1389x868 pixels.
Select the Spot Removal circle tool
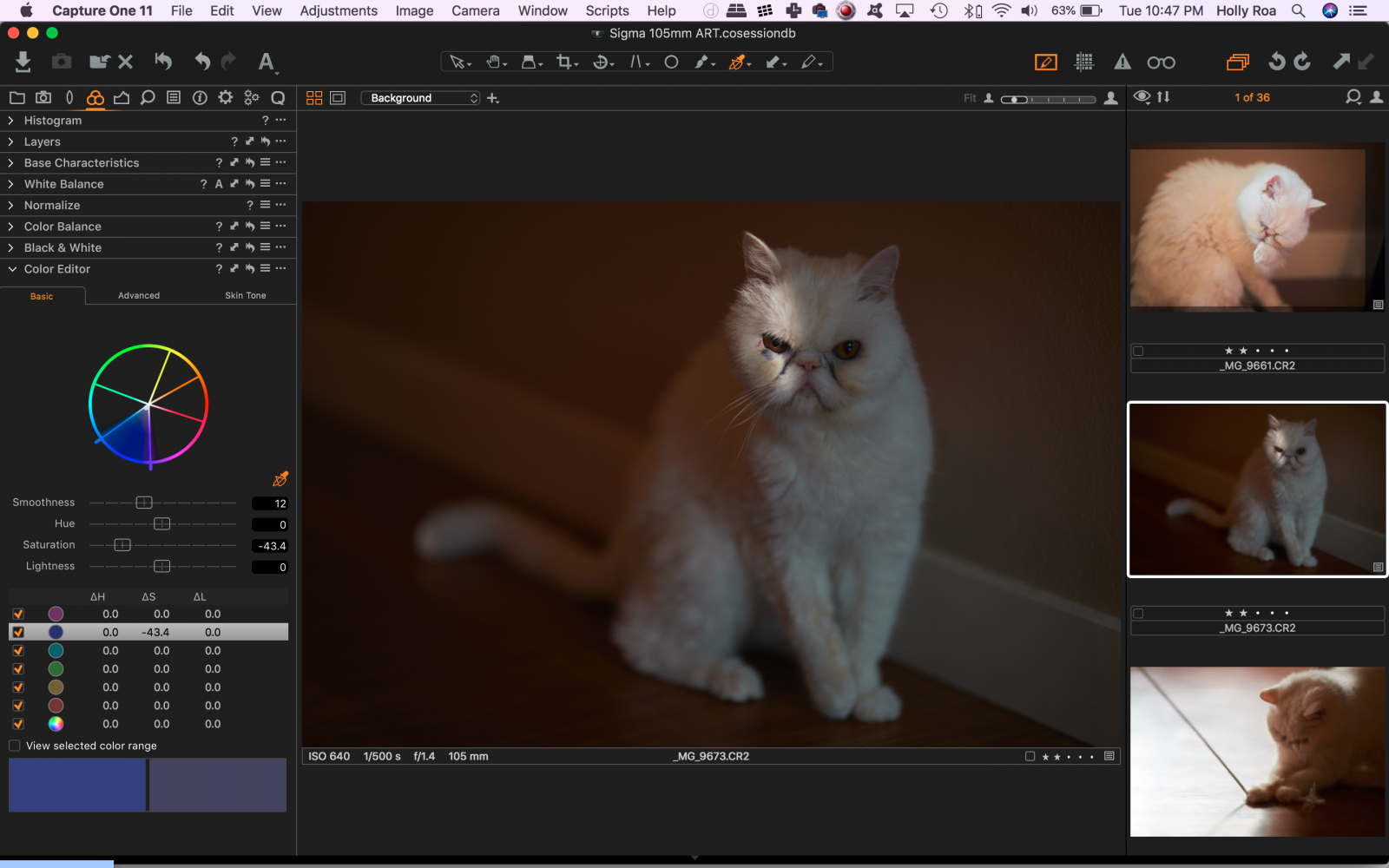coord(670,62)
